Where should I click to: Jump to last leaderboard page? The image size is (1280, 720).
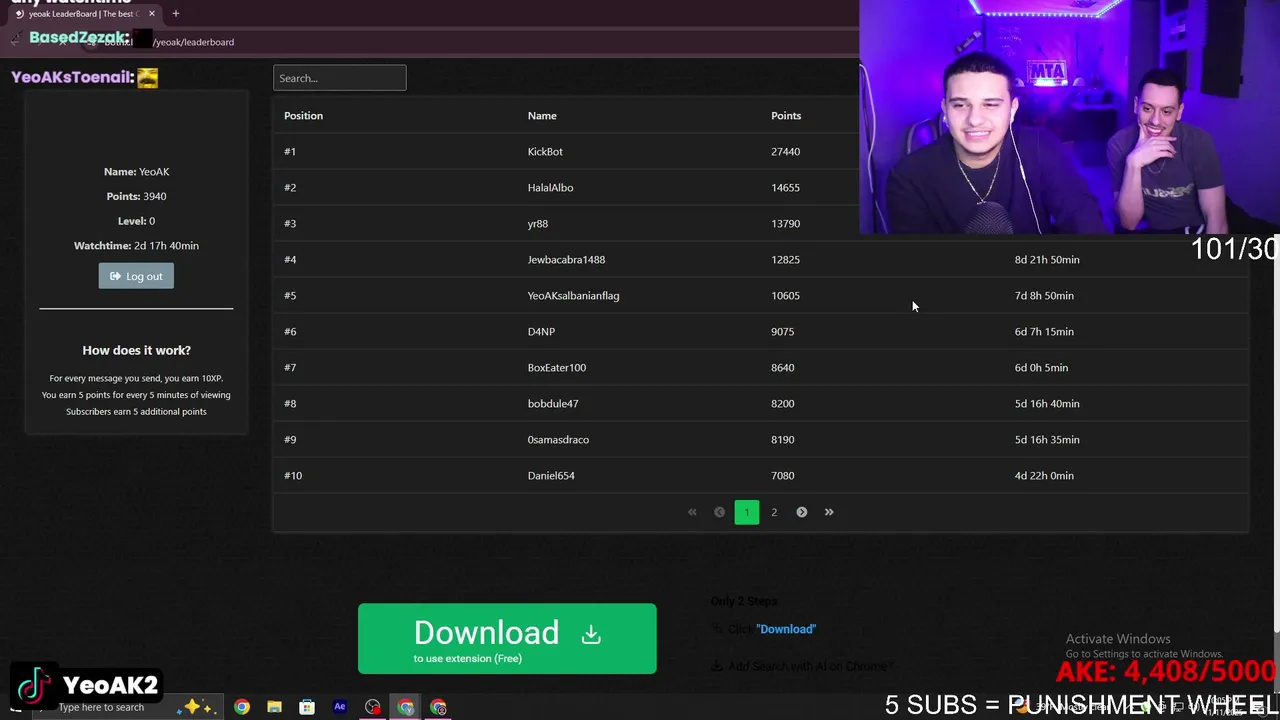coord(829,512)
